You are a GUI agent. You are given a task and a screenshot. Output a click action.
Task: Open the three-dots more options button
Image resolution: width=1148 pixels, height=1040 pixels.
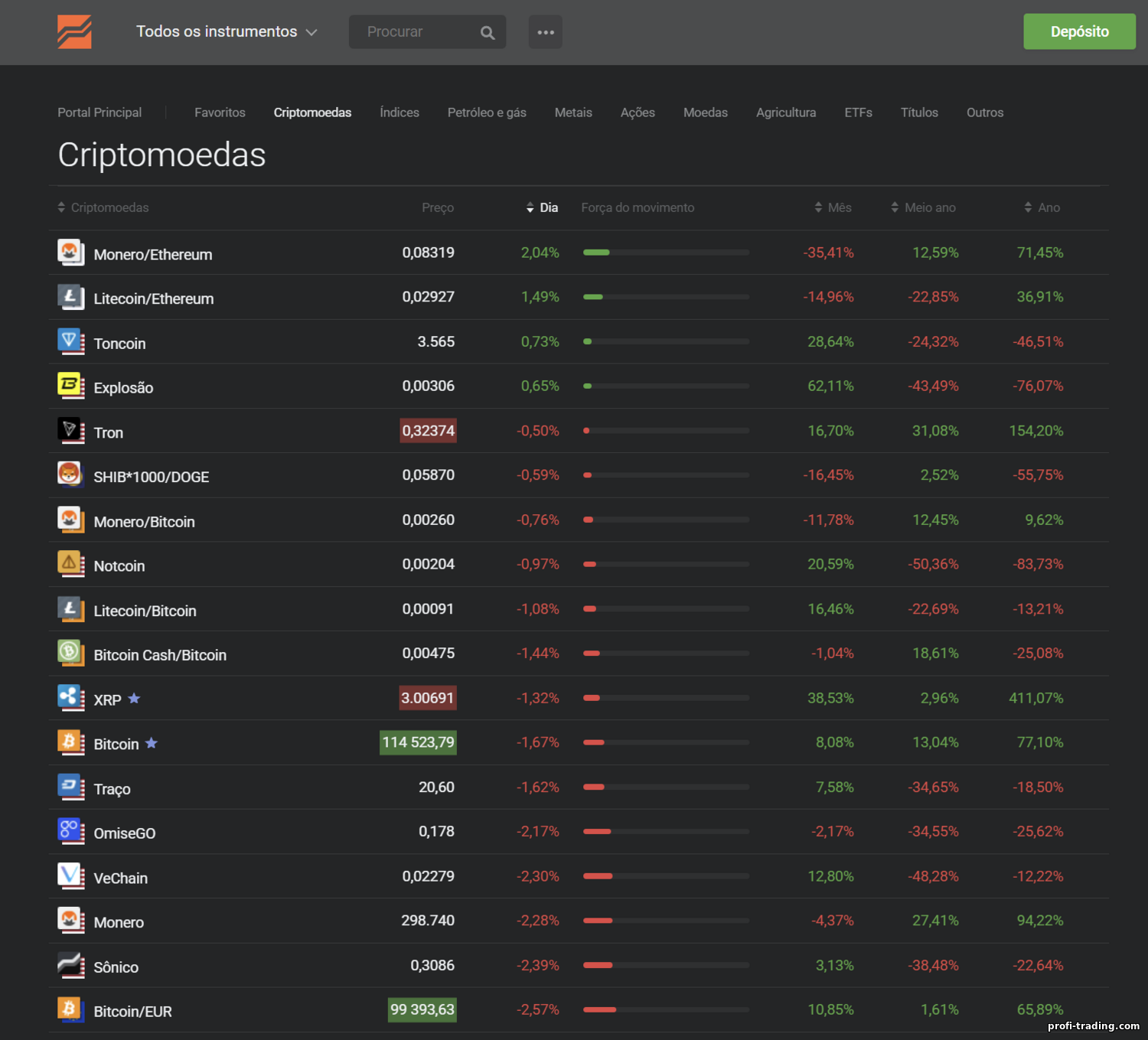tap(545, 32)
